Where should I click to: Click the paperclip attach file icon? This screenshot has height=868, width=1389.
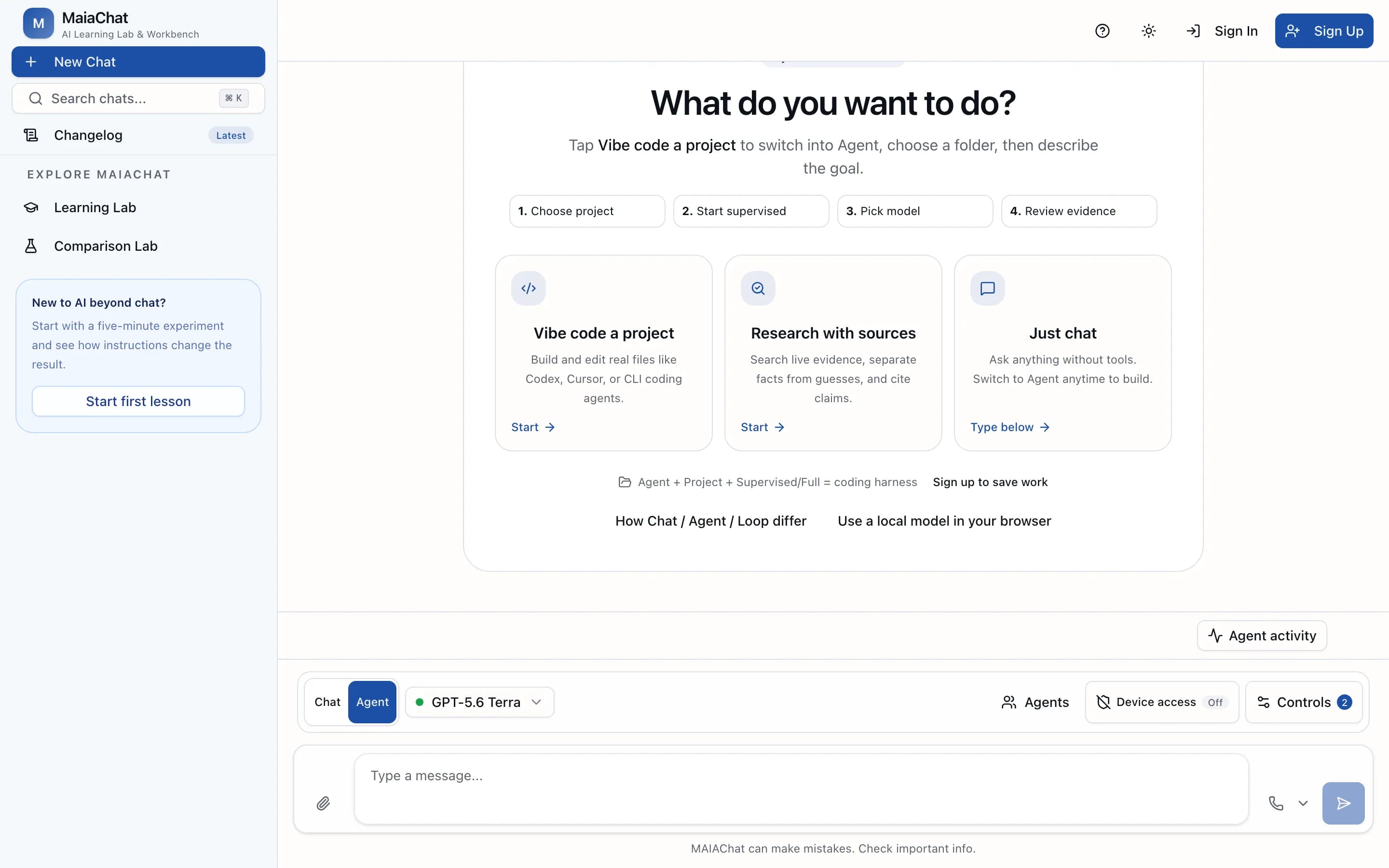(x=323, y=803)
